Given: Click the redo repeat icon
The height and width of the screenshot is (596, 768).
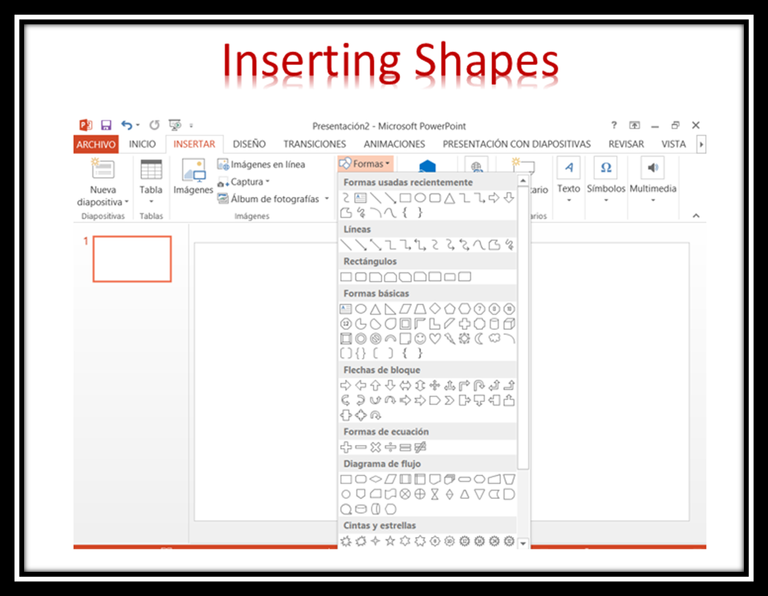Looking at the screenshot, I should (154, 125).
